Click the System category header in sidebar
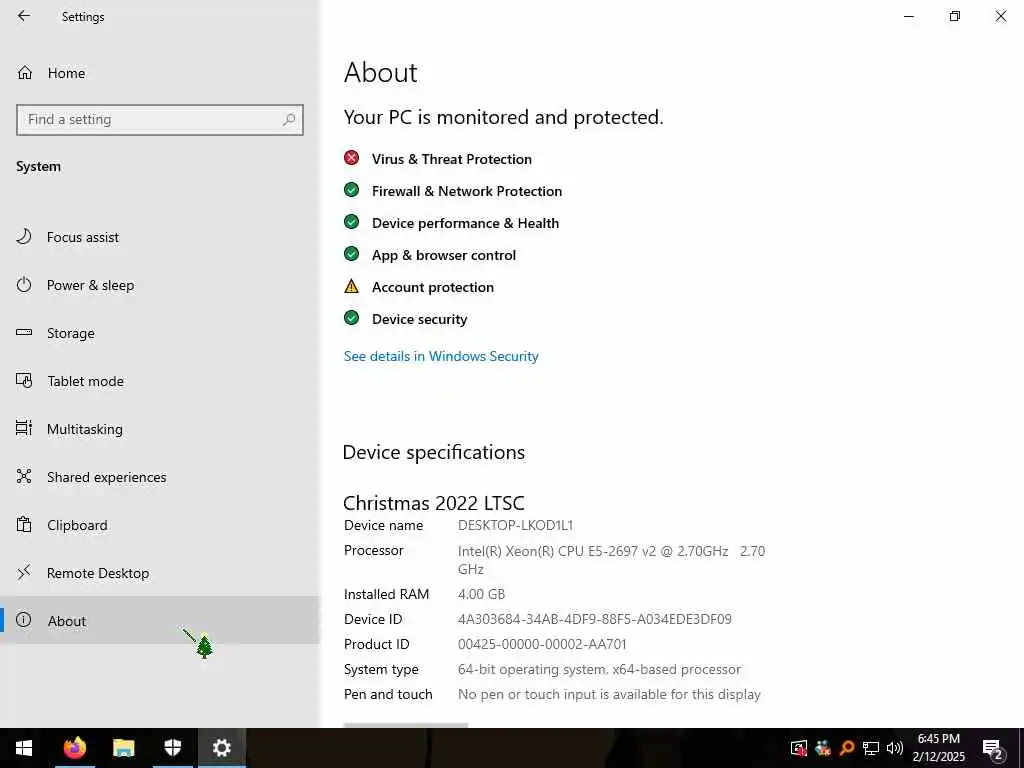This screenshot has width=1024, height=768. [39, 166]
